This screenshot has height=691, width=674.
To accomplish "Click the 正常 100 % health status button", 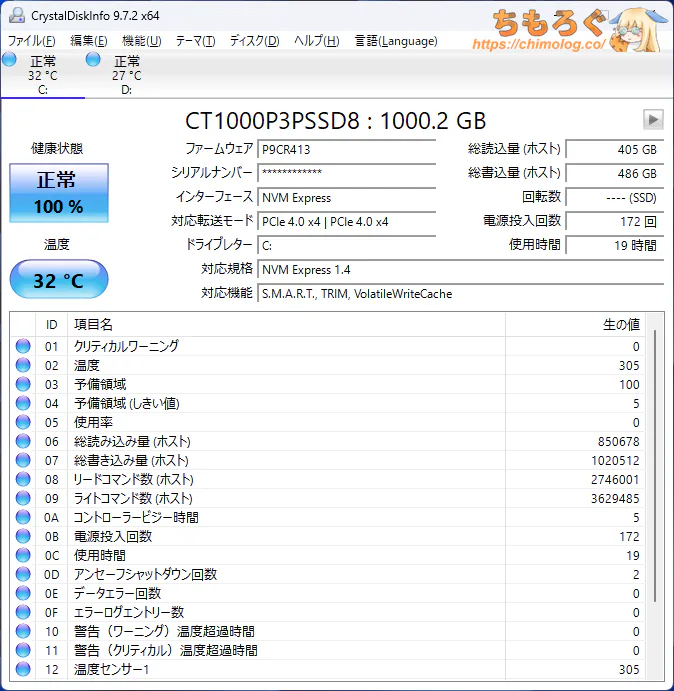I will 58,193.
